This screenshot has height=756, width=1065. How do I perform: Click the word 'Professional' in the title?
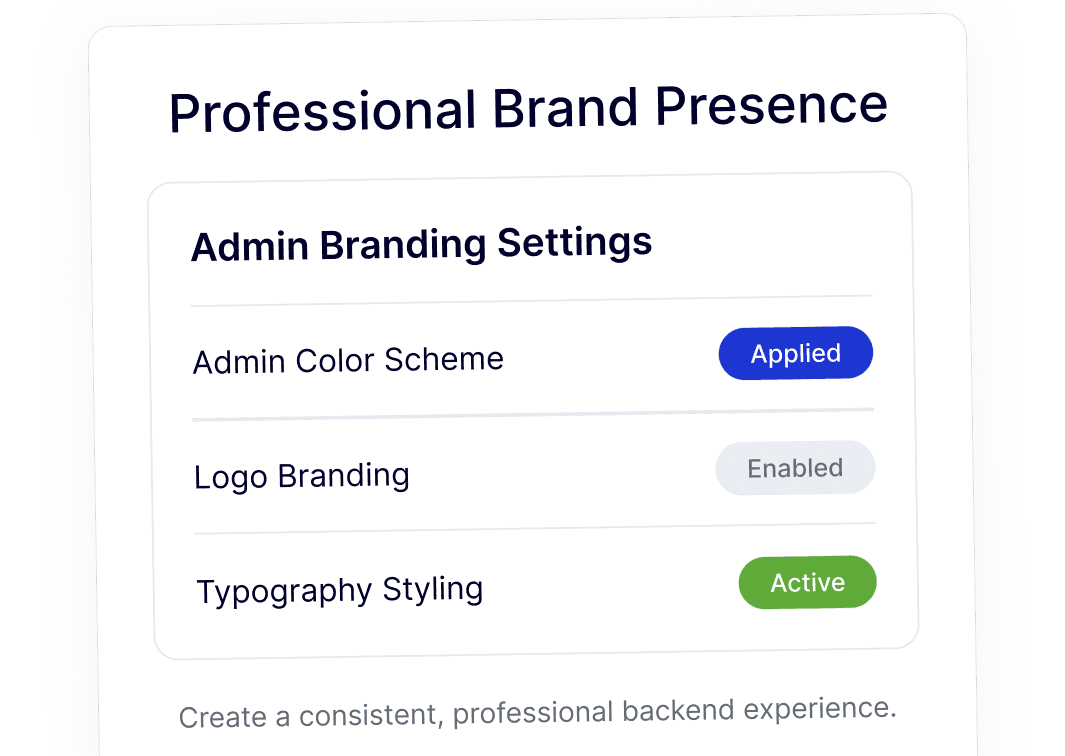(322, 112)
